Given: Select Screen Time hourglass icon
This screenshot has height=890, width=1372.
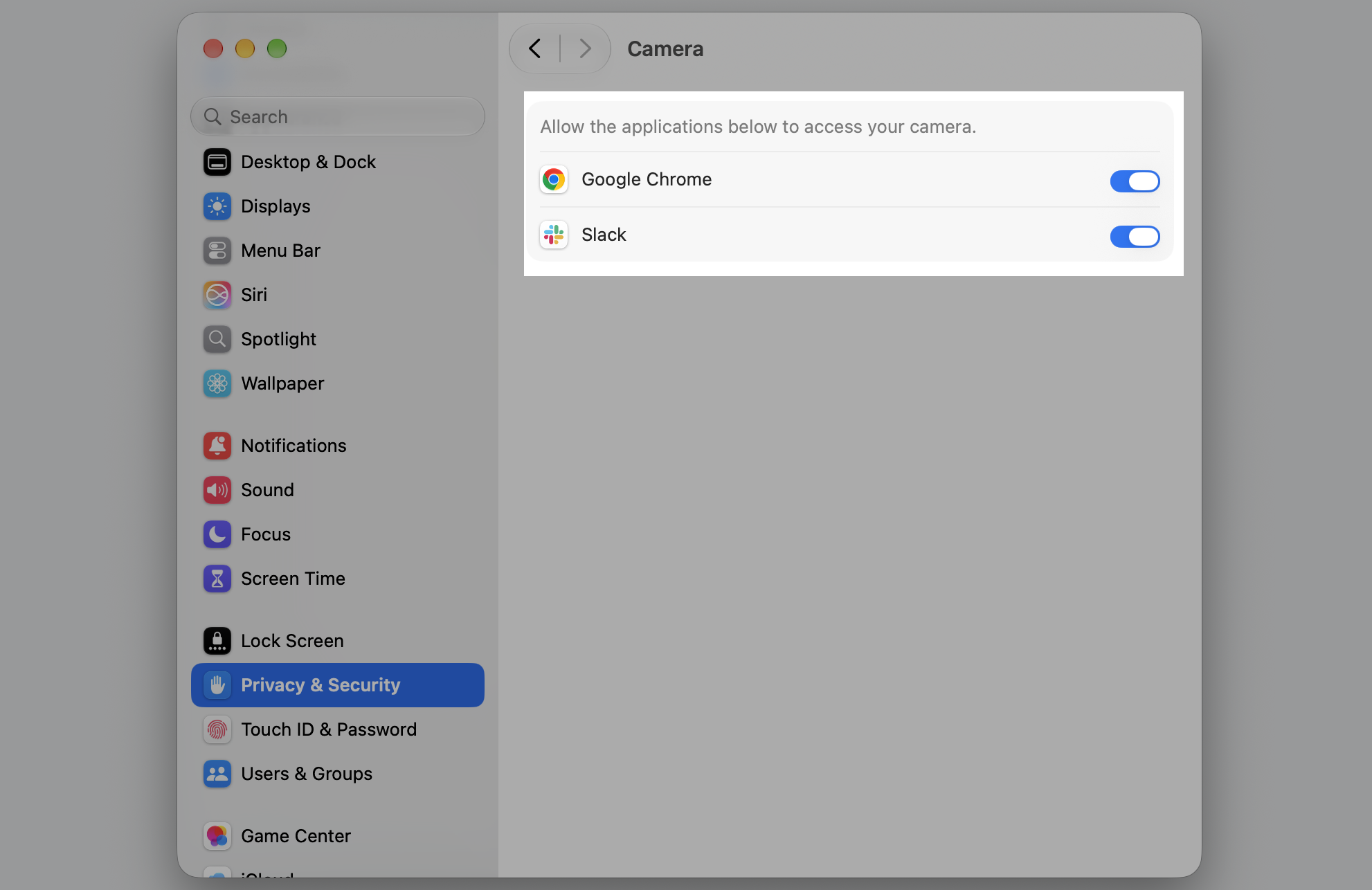Looking at the screenshot, I should click(217, 579).
